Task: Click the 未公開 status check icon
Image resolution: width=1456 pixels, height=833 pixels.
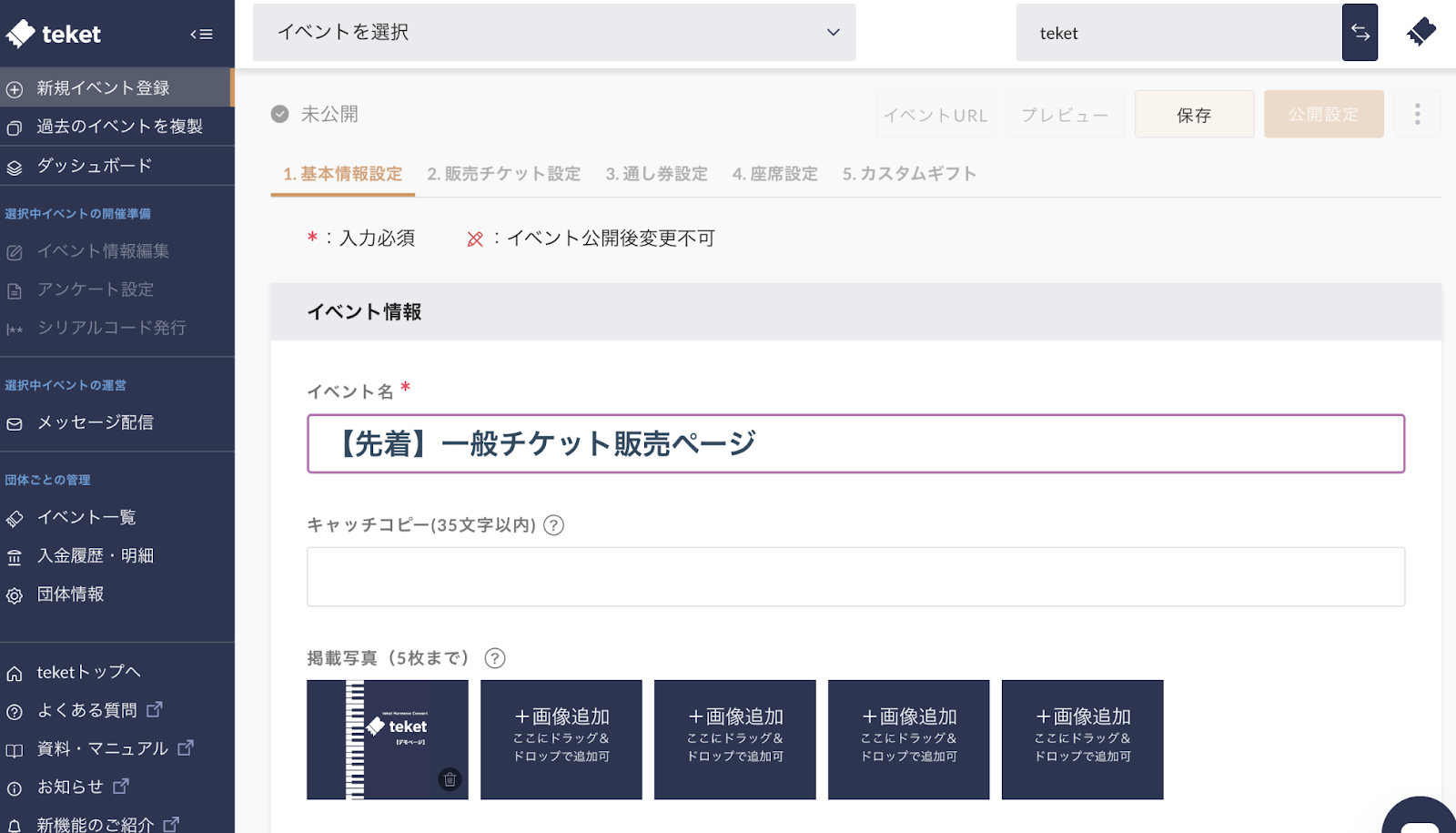Action: pos(280,114)
